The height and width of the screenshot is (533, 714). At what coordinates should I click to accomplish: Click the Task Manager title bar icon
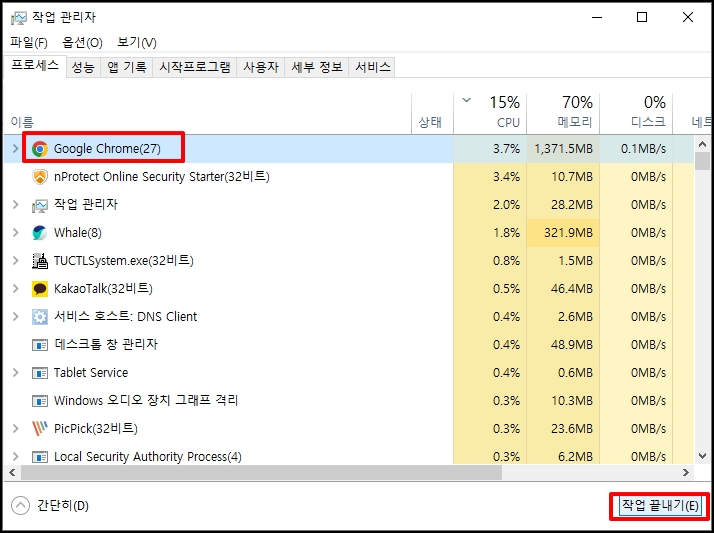(19, 18)
